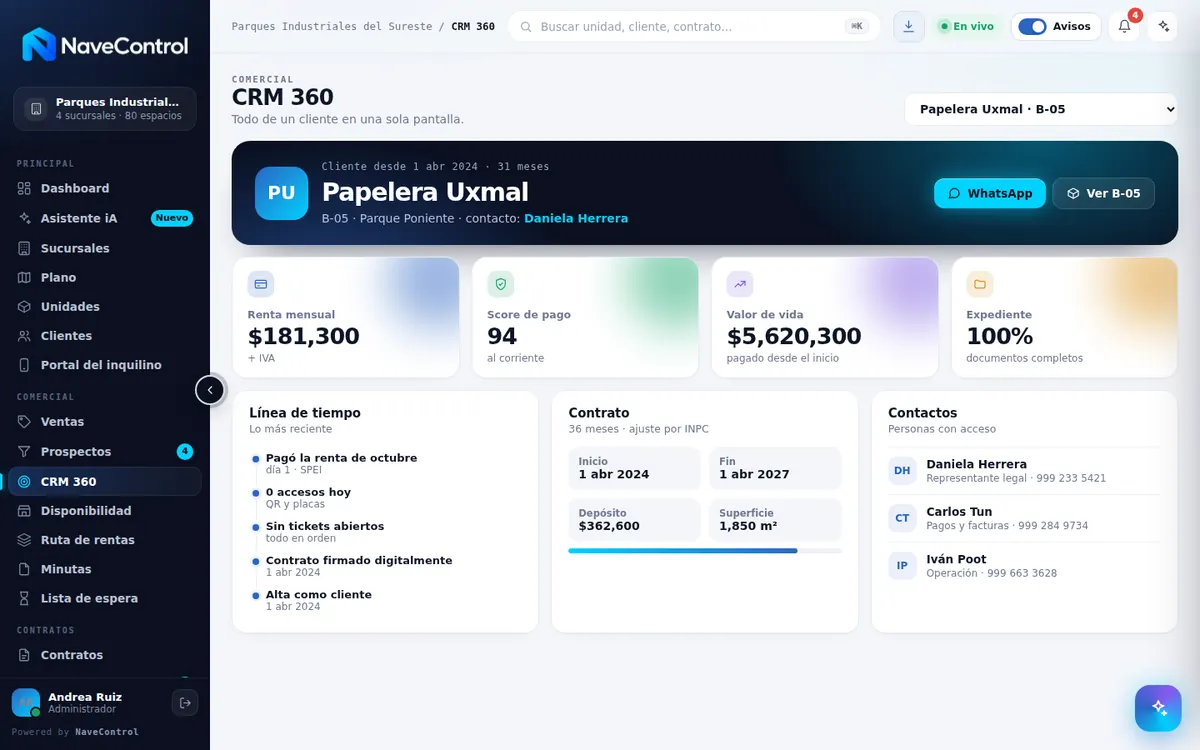
Task: Click the sparkle icon in the top bar
Action: [x=1162, y=26]
